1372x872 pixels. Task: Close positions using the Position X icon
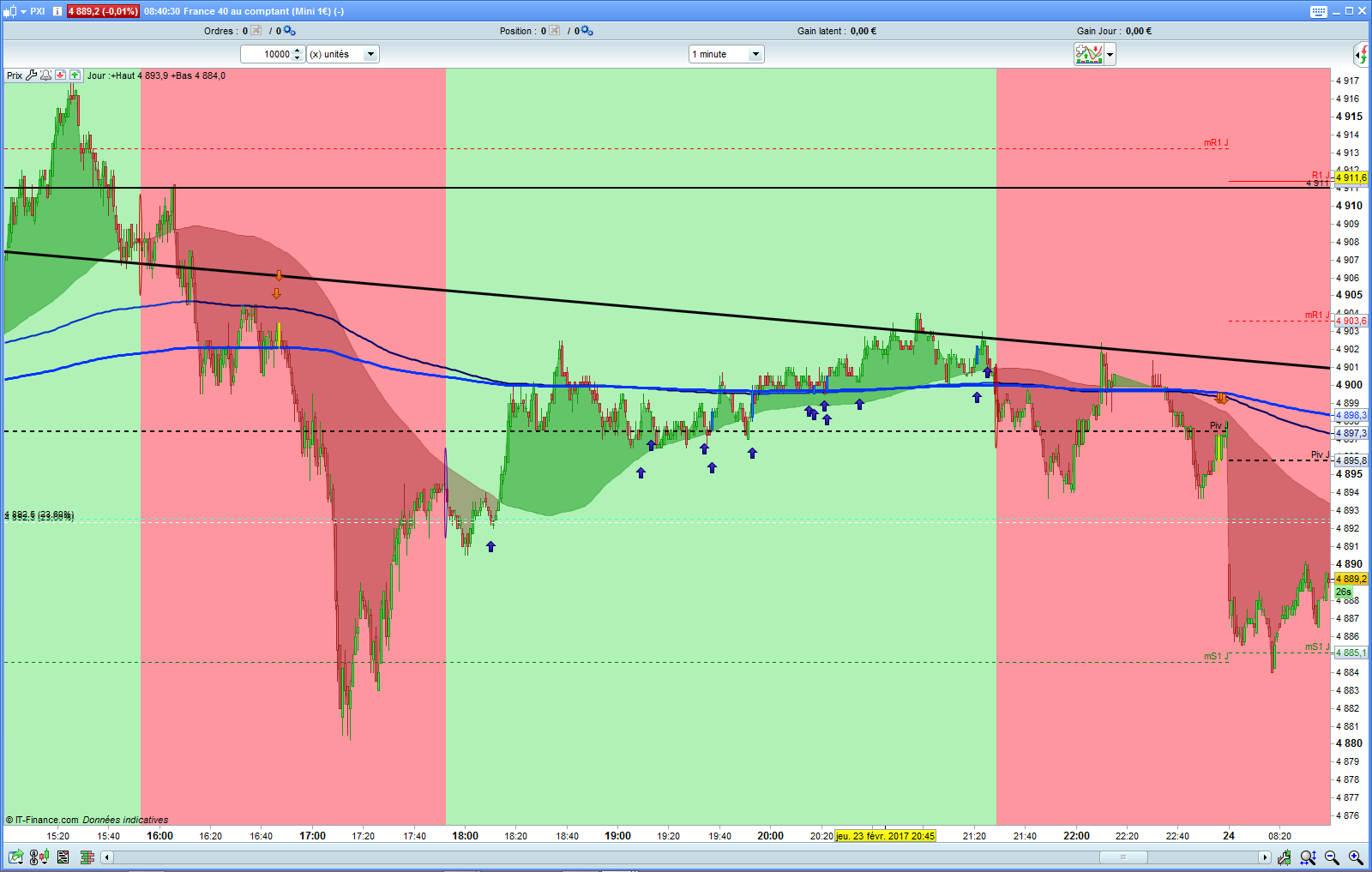pos(555,31)
